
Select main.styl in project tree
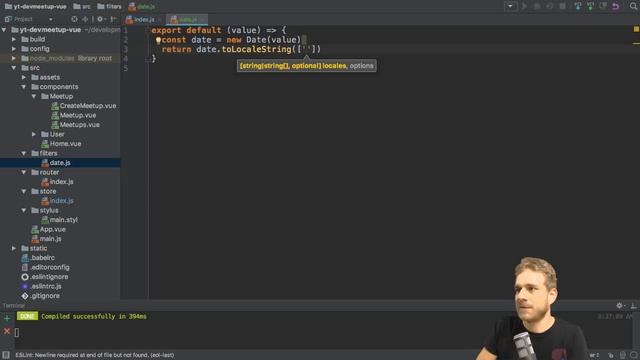coord(60,220)
